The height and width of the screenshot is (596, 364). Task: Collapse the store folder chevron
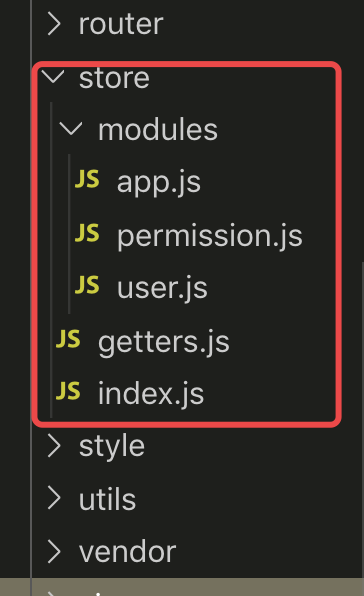pos(53,76)
